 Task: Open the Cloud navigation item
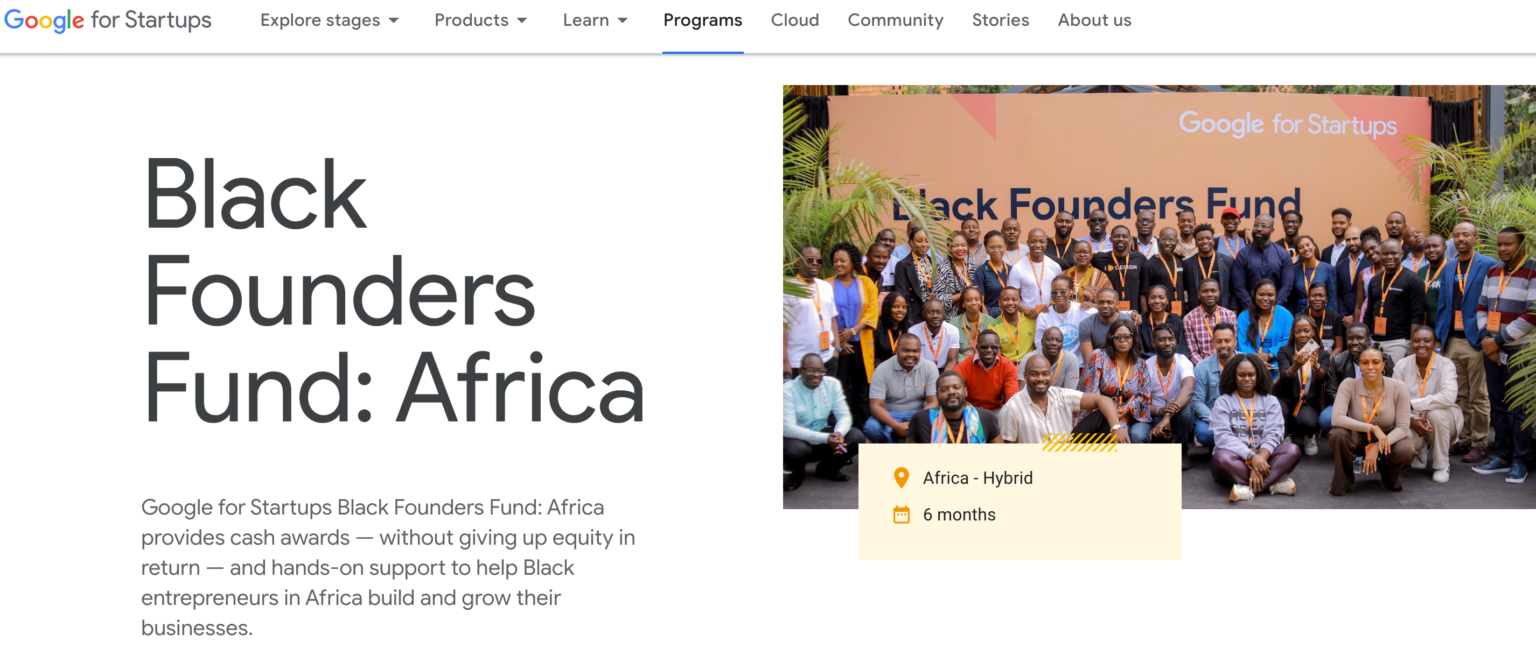point(795,20)
